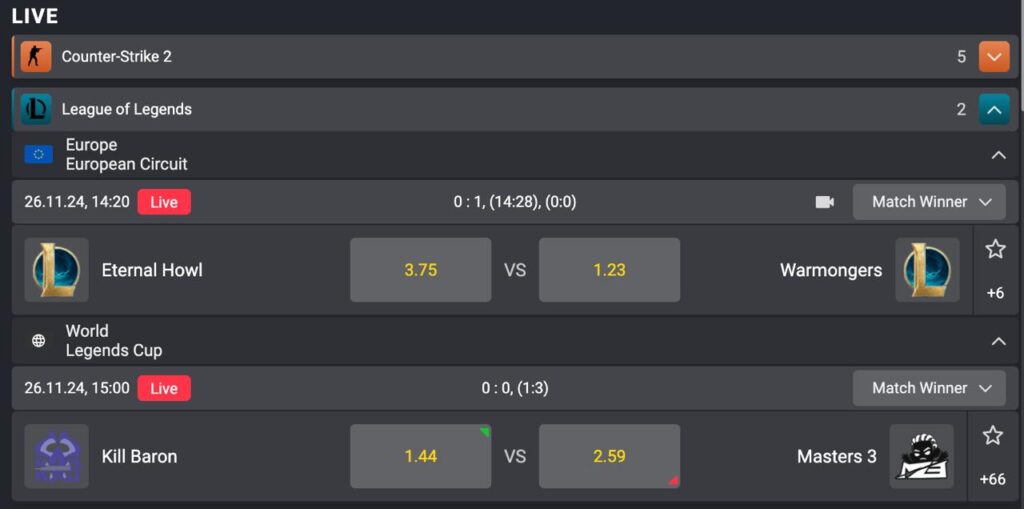The height and width of the screenshot is (509, 1024).
Task: Click the Eternal Howl team logo
Action: 56,270
